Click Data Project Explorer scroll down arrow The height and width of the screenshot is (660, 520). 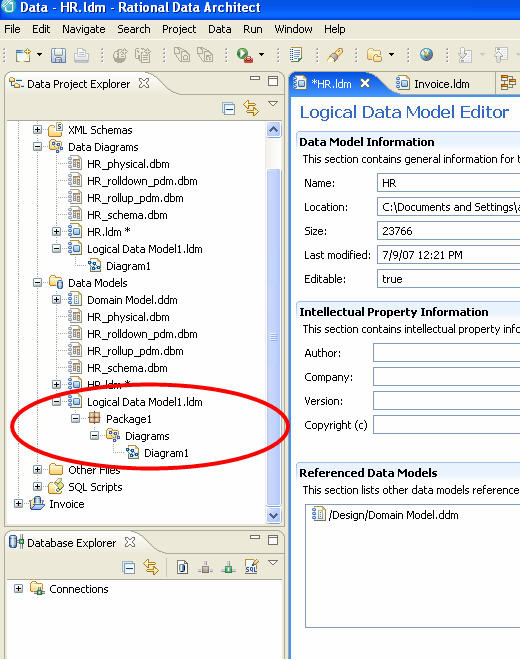tap(273, 515)
